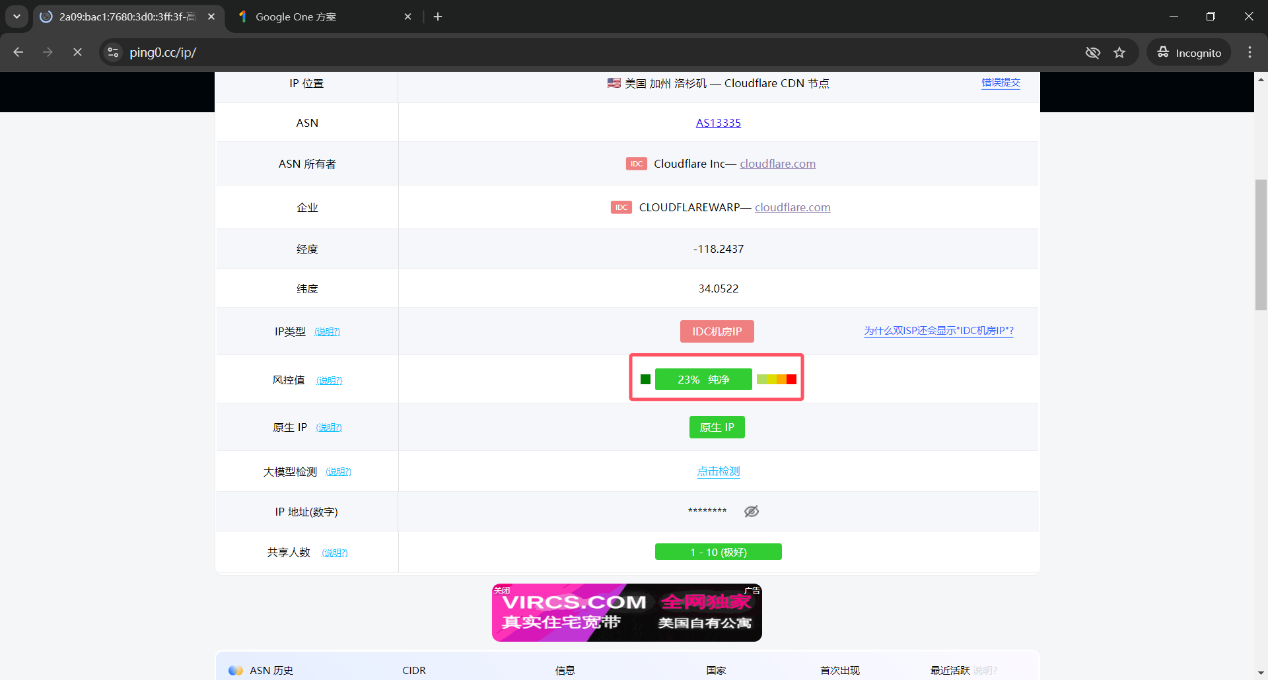Click the 23% 纯净 risk bar
1268x680 pixels.
coord(703,379)
